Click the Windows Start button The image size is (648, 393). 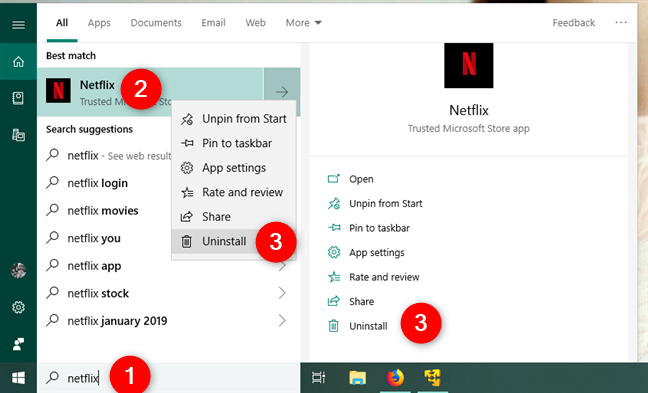click(x=18, y=378)
